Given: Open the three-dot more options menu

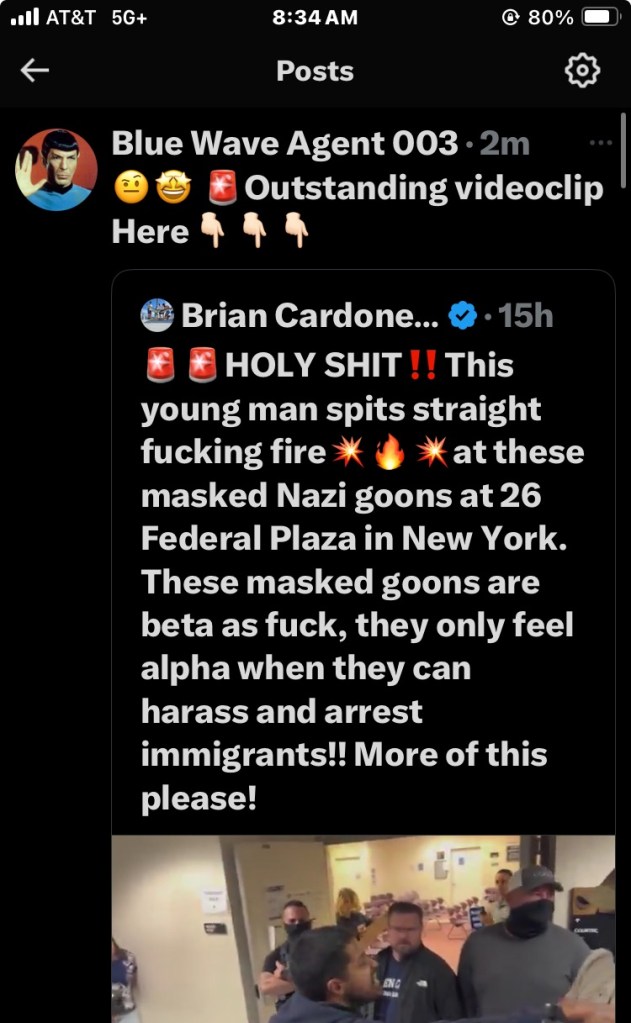Looking at the screenshot, I should pyautogui.click(x=600, y=143).
